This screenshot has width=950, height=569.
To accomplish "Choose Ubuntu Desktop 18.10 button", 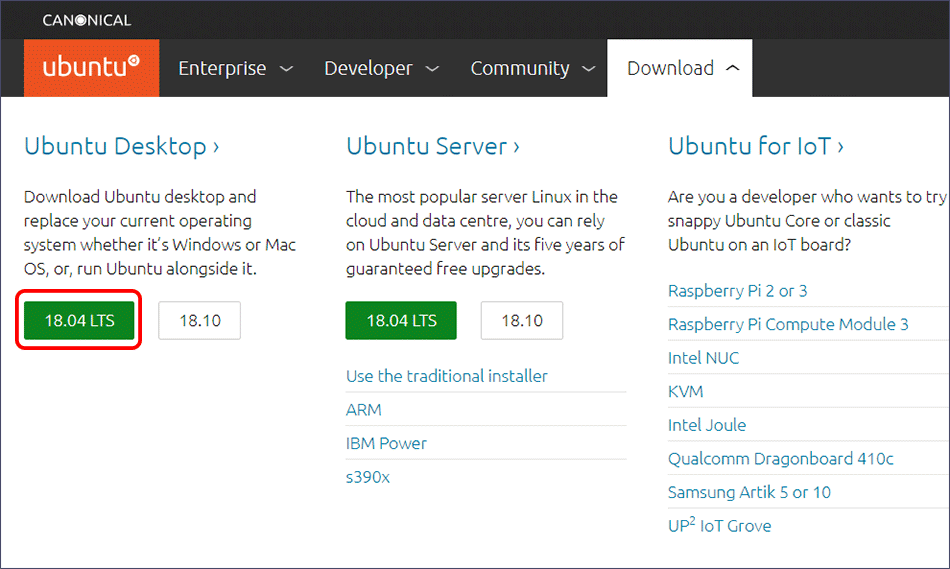I will 199,320.
